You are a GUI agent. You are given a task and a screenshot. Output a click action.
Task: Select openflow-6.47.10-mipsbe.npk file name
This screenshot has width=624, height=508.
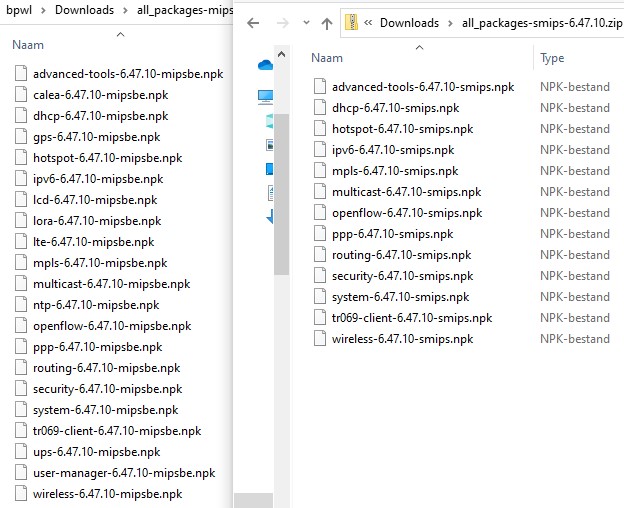(112, 326)
